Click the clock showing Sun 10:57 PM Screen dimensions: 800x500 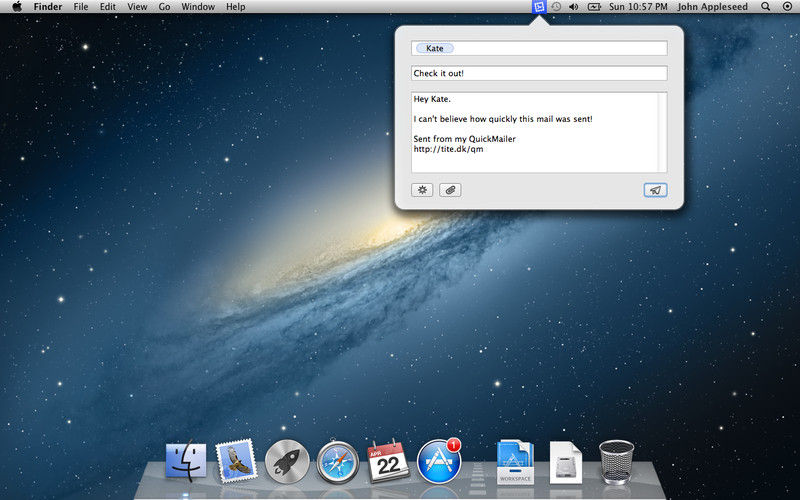tap(638, 7)
